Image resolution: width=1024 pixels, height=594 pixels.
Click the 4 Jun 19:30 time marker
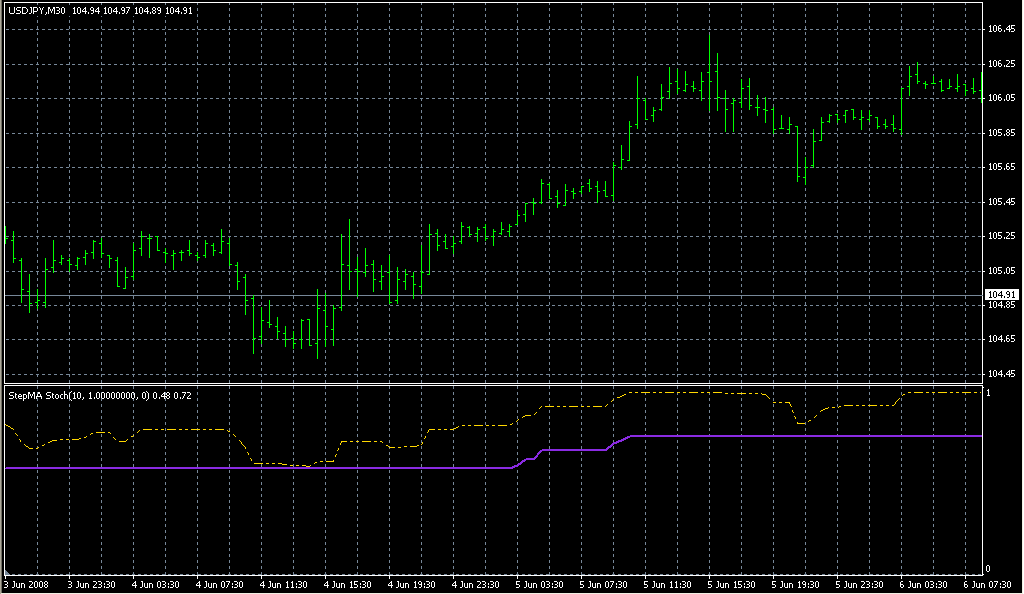point(410,585)
